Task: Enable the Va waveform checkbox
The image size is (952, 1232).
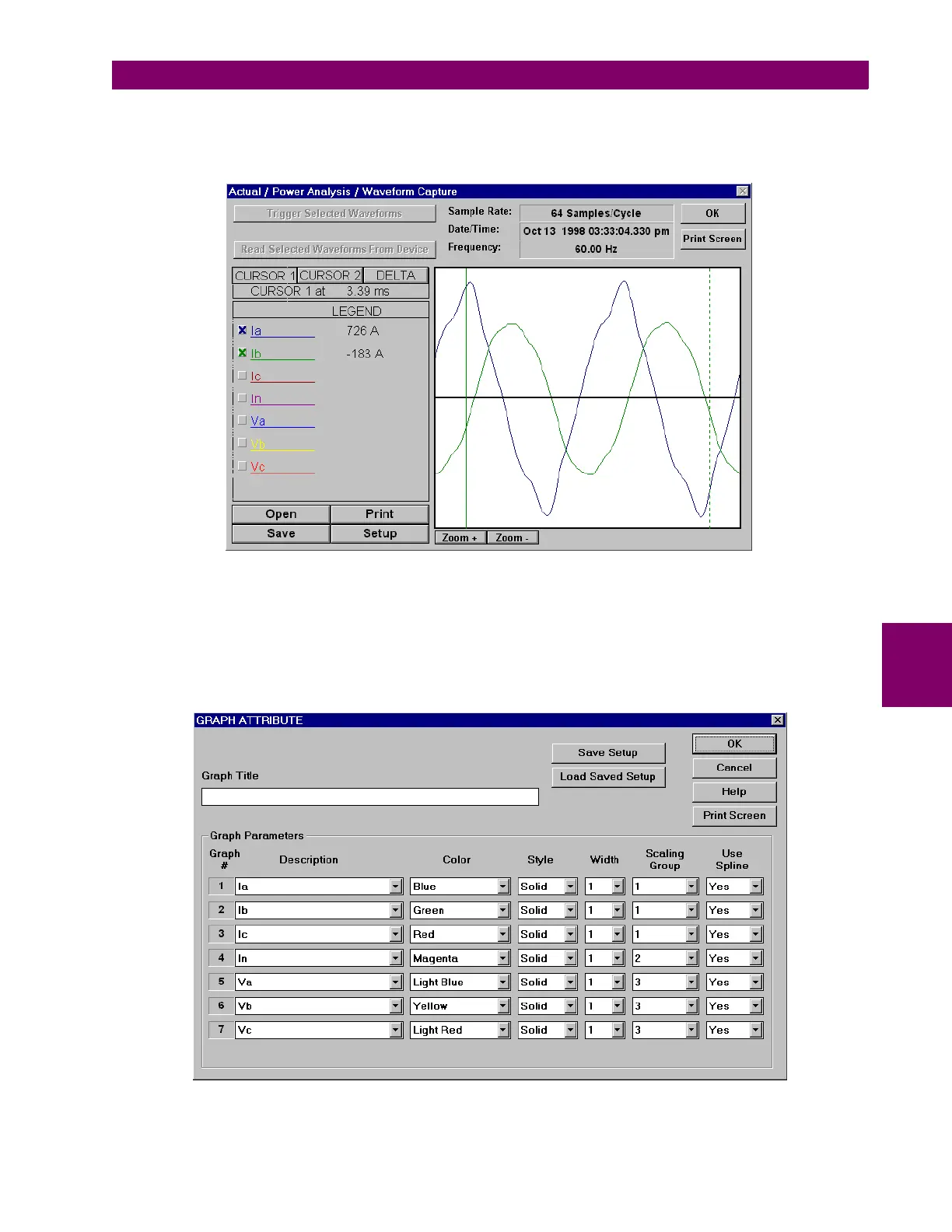Action: pos(242,421)
